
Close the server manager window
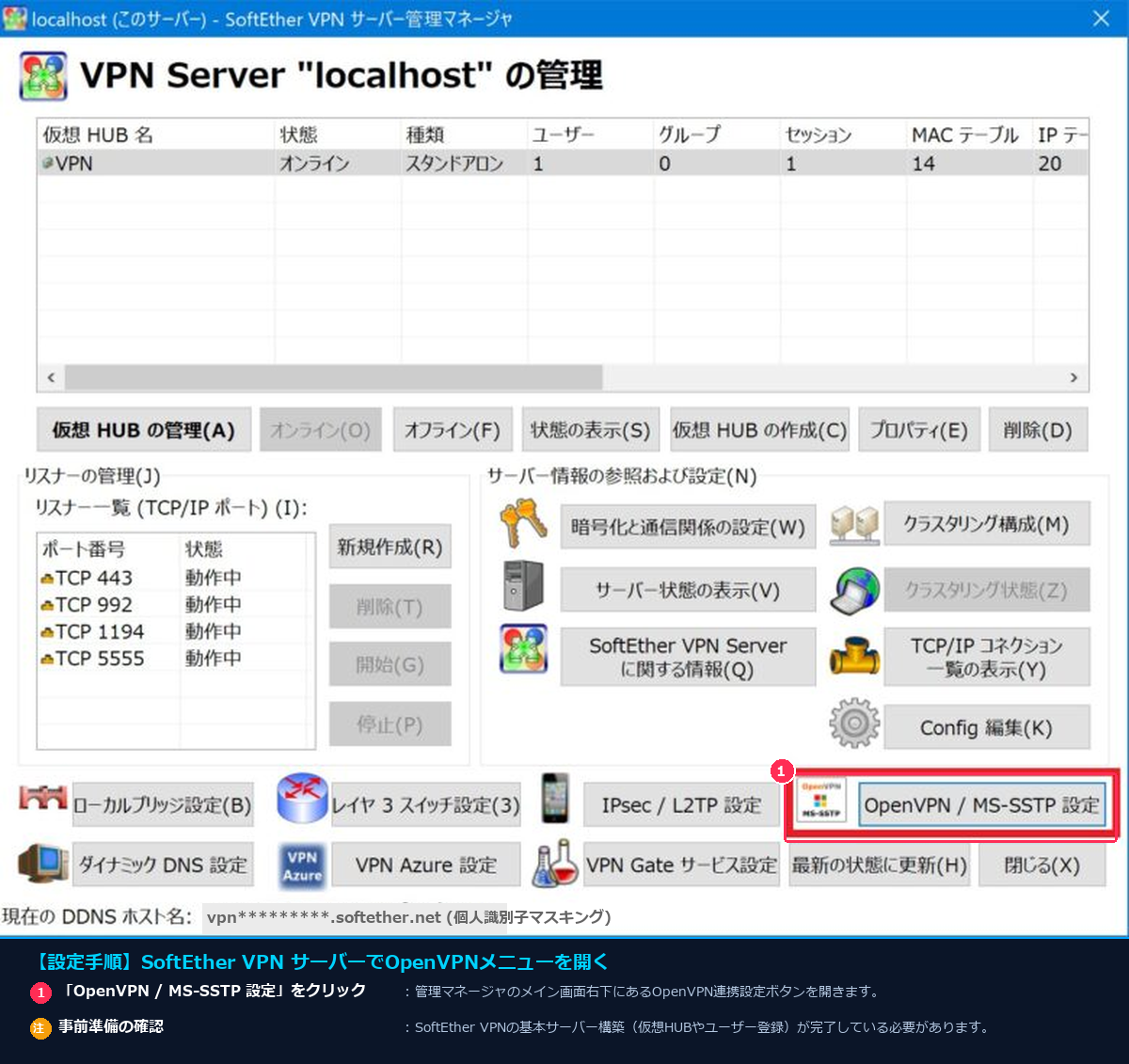point(1101,18)
